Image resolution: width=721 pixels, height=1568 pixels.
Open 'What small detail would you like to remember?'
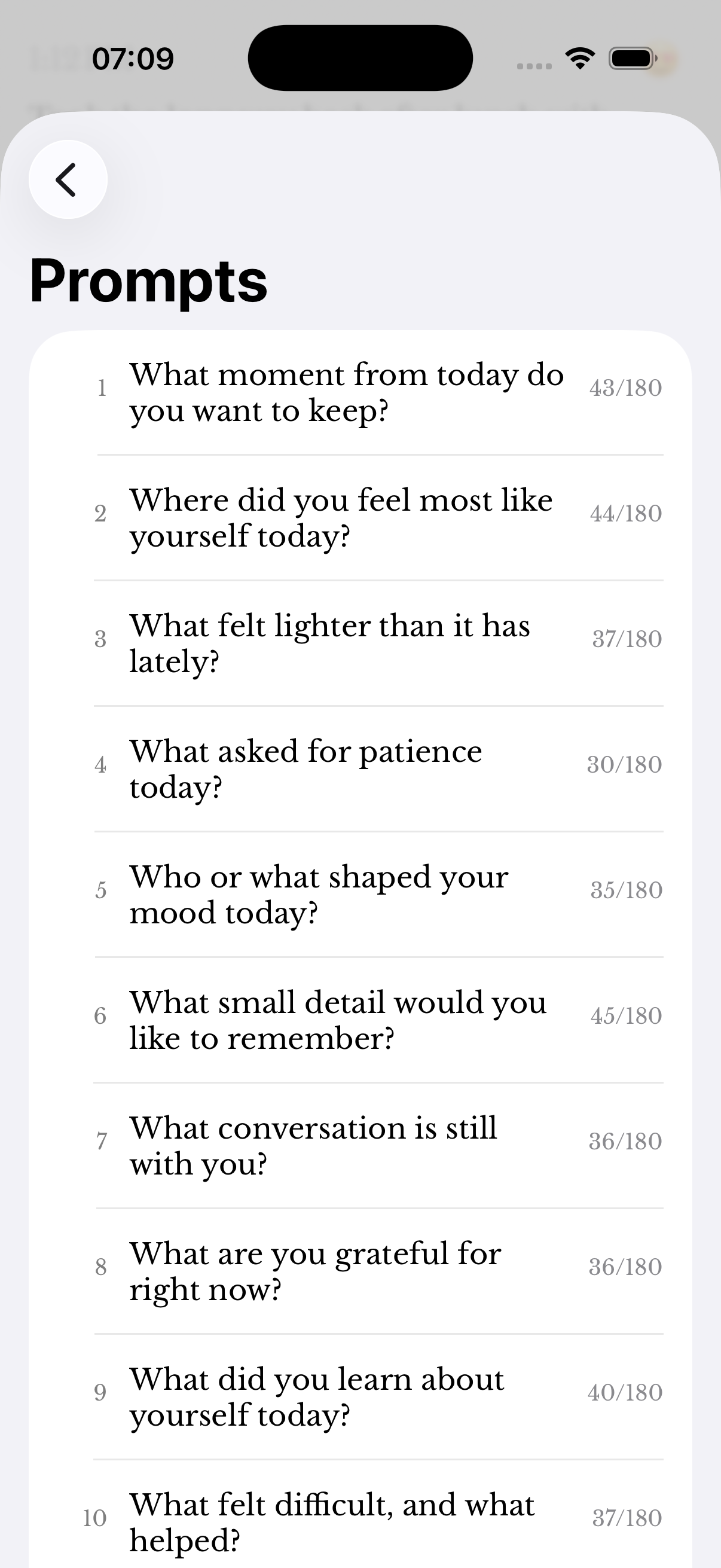[x=360, y=1020]
